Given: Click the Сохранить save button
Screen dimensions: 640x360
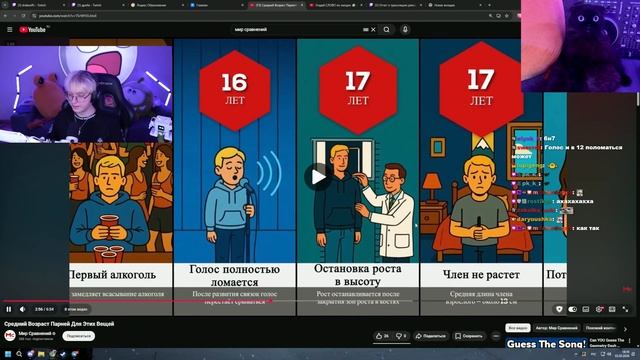Looking at the screenshot, I should pyautogui.click(x=469, y=336).
